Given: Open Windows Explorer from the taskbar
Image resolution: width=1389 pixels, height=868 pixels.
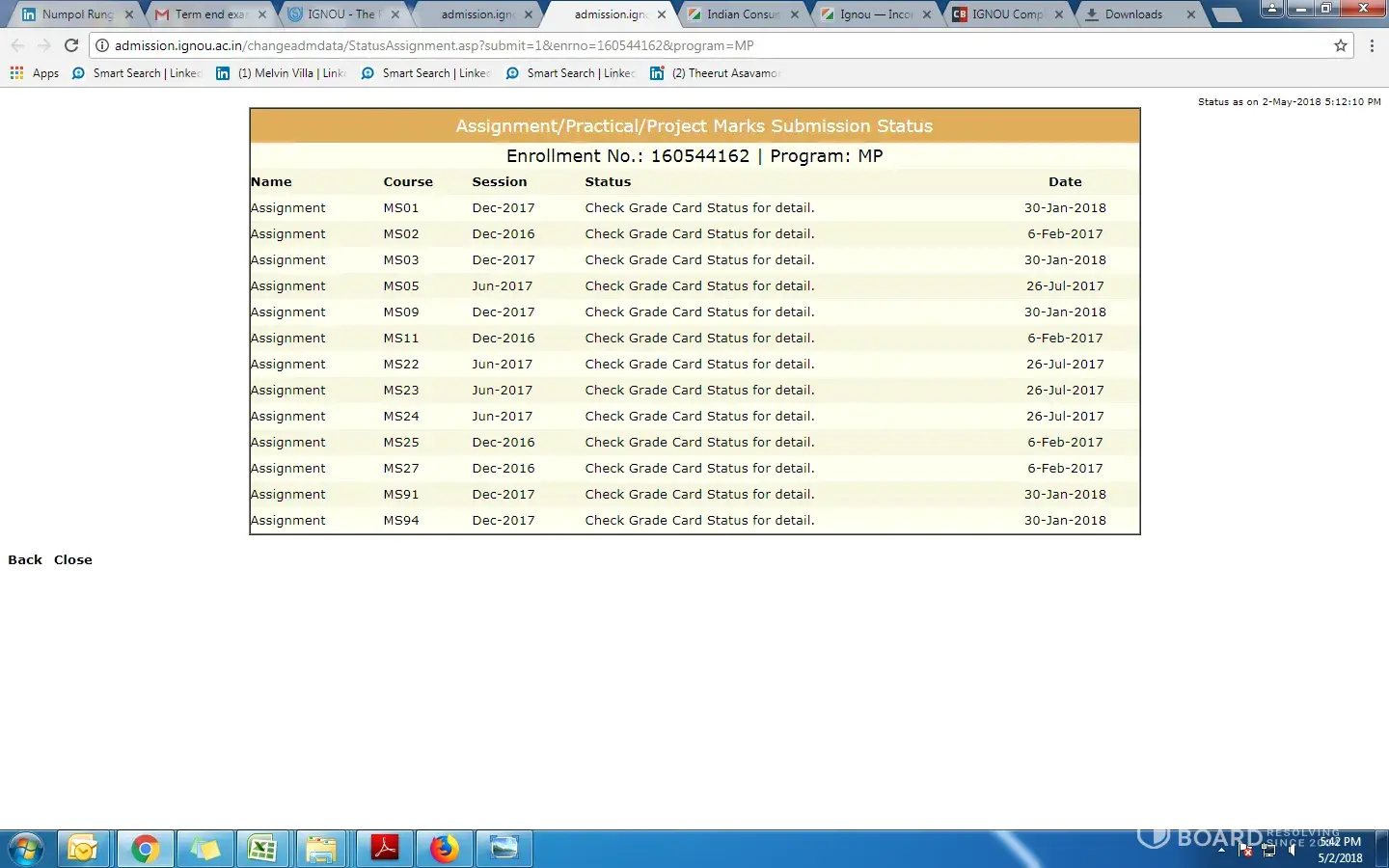Looking at the screenshot, I should tap(322, 849).
